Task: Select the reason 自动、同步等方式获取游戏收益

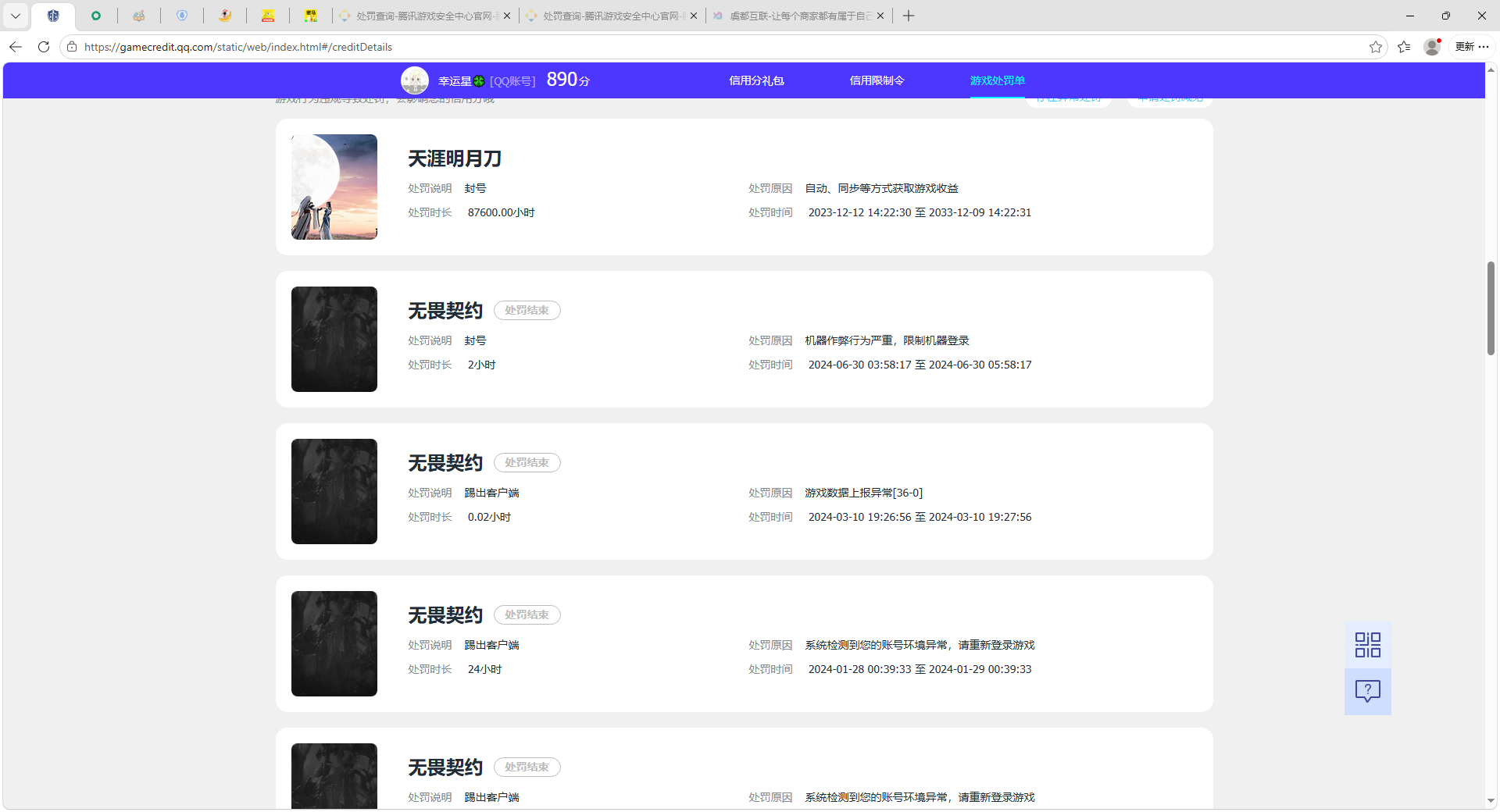Action: pyautogui.click(x=881, y=188)
